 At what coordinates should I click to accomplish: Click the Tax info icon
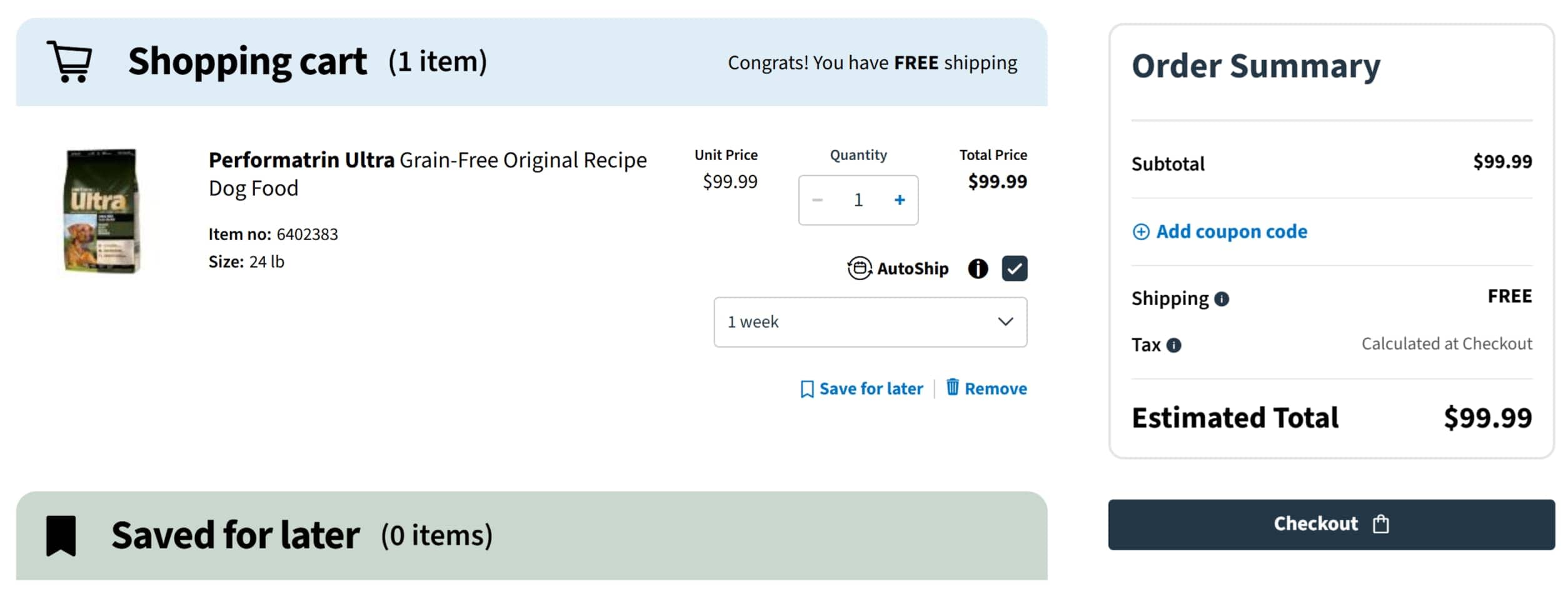(1174, 345)
